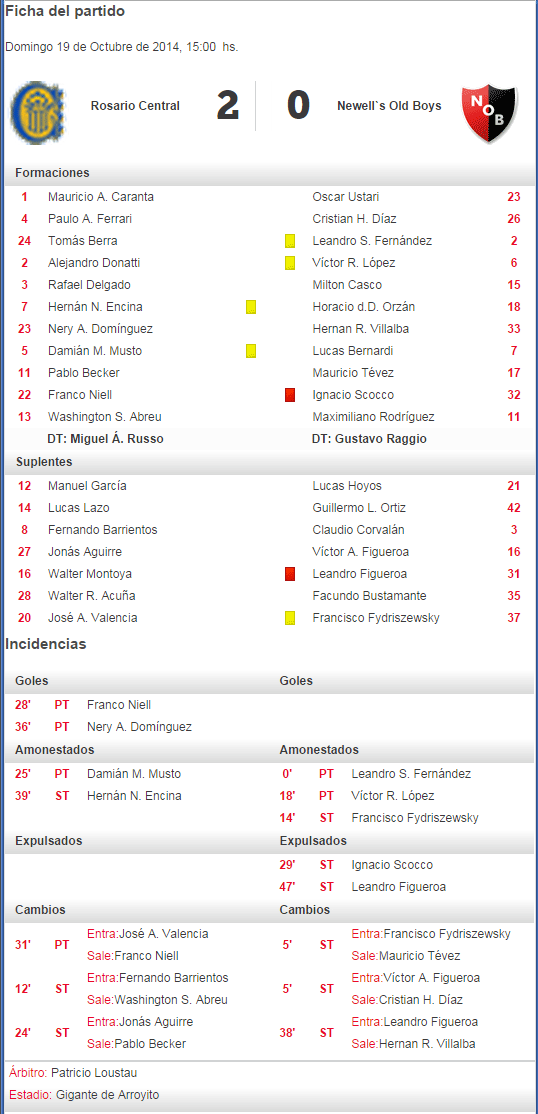The image size is (538, 1114).
Task: Click red card icon beside Ignacio Scocco
Action: (x=290, y=395)
